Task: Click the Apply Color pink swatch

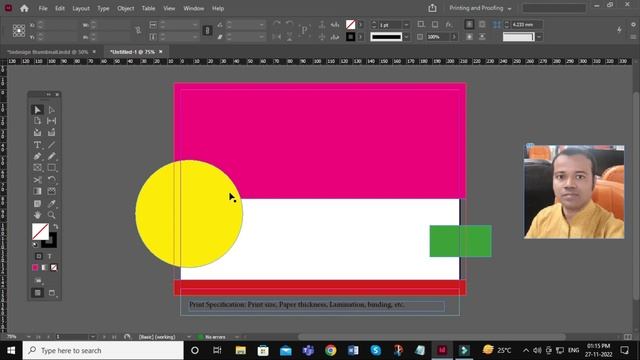Action: click(35, 267)
